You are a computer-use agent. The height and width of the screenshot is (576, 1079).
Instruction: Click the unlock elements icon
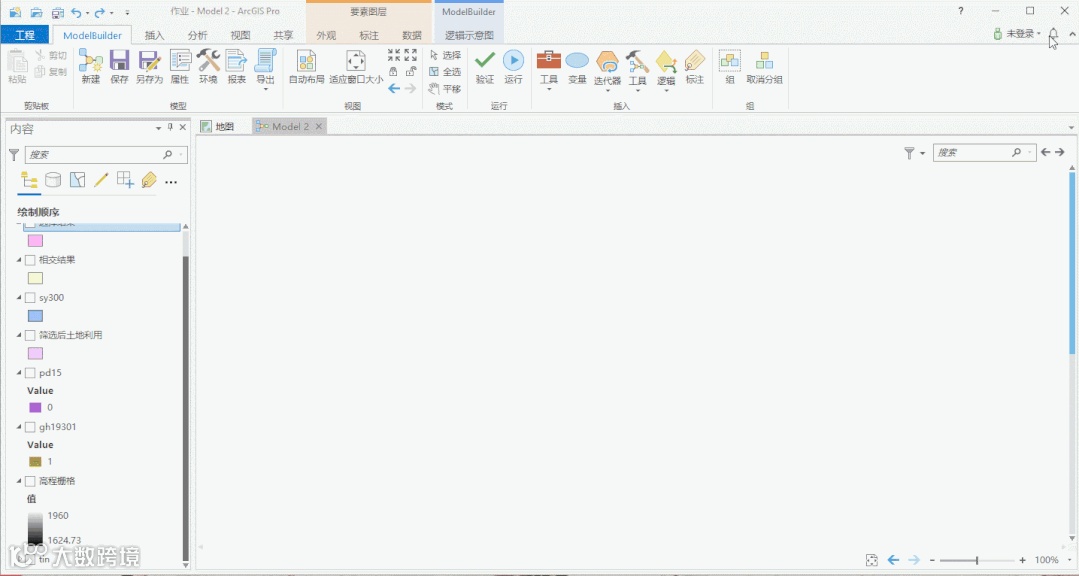tap(411, 72)
